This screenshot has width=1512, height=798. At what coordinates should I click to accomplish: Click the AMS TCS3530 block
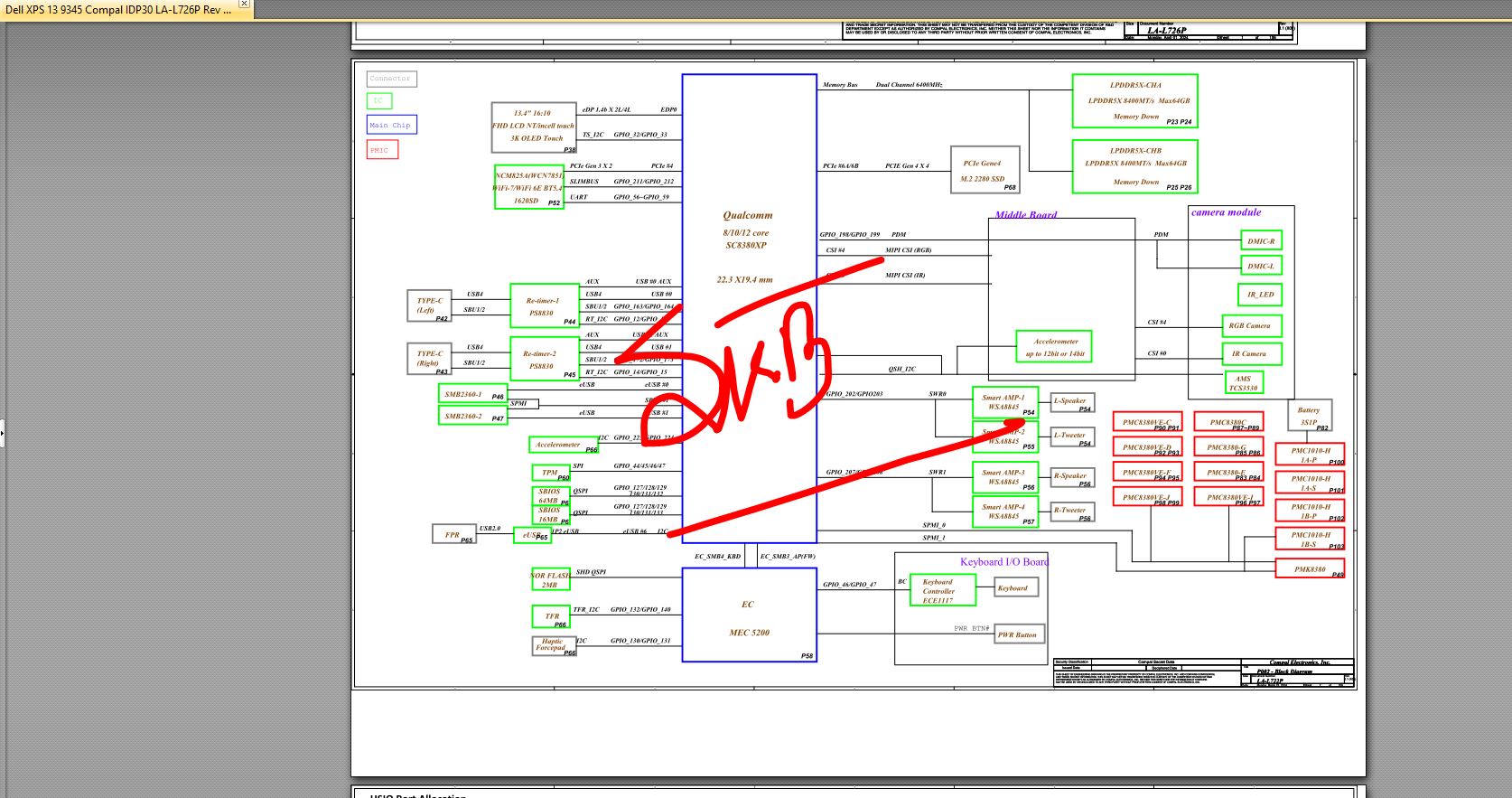pos(1244,383)
